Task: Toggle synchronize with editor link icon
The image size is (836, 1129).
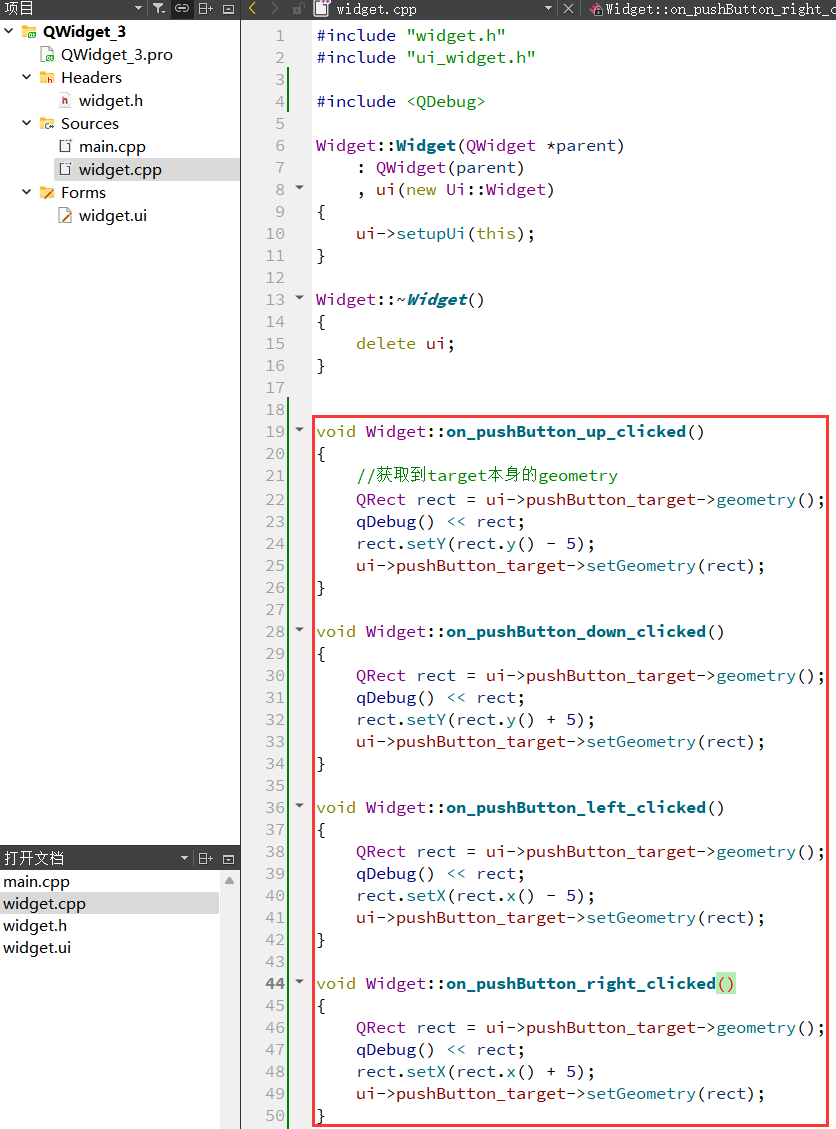Action: [x=182, y=9]
